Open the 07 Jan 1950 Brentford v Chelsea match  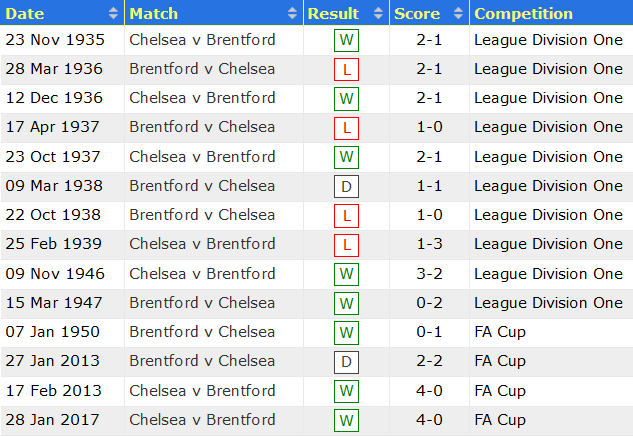pyautogui.click(x=202, y=332)
